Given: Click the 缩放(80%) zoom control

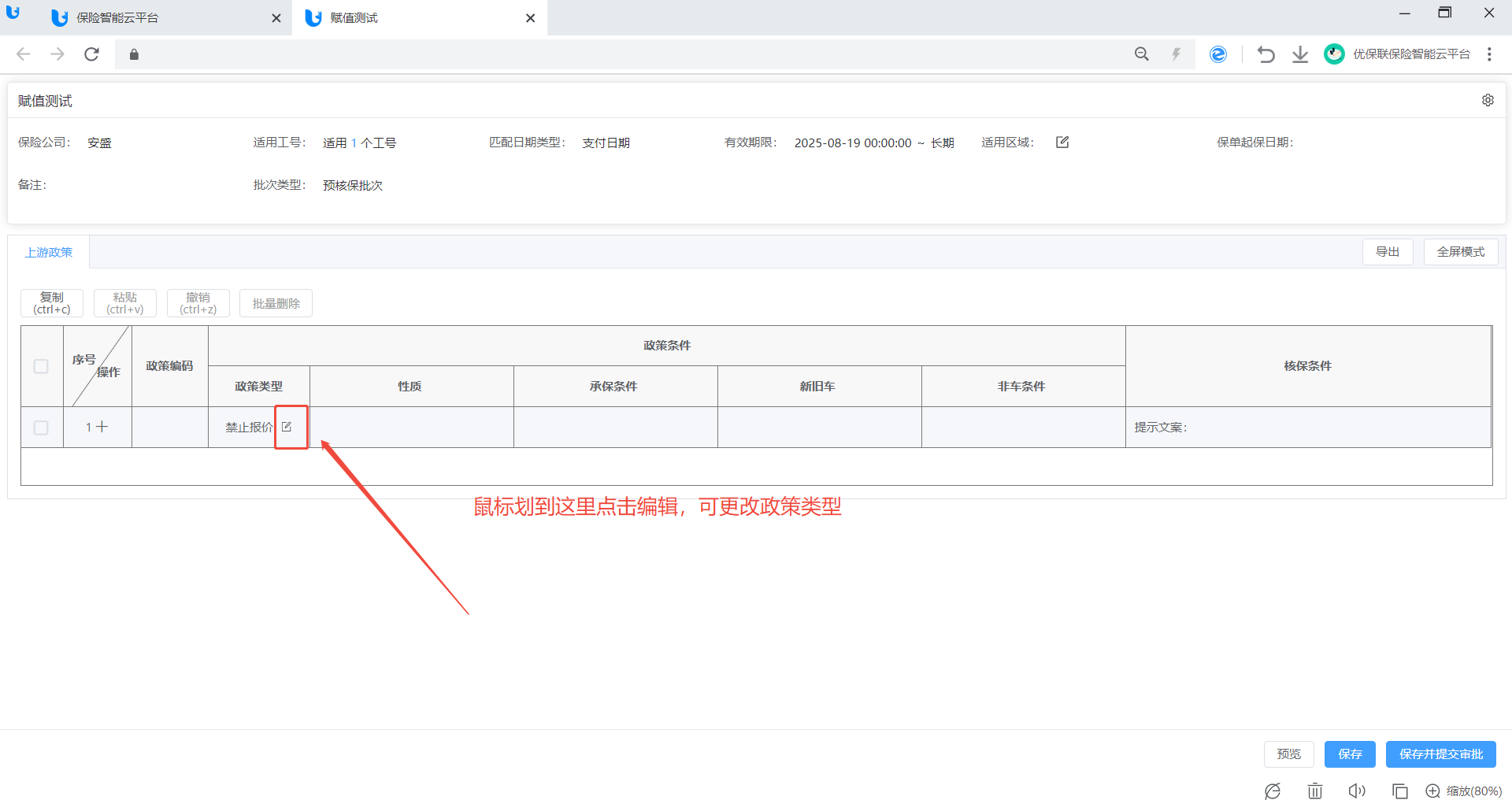Looking at the screenshot, I should click(x=1464, y=791).
